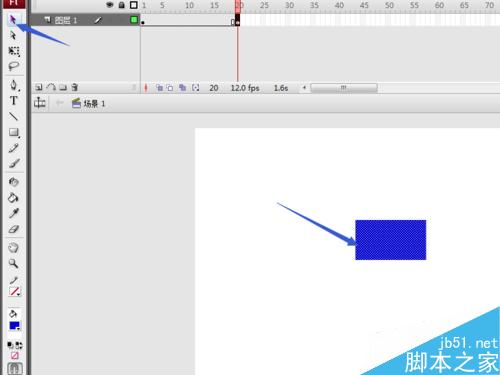
Task: Toggle Snap to Objects magnet
Action: [x=15, y=368]
